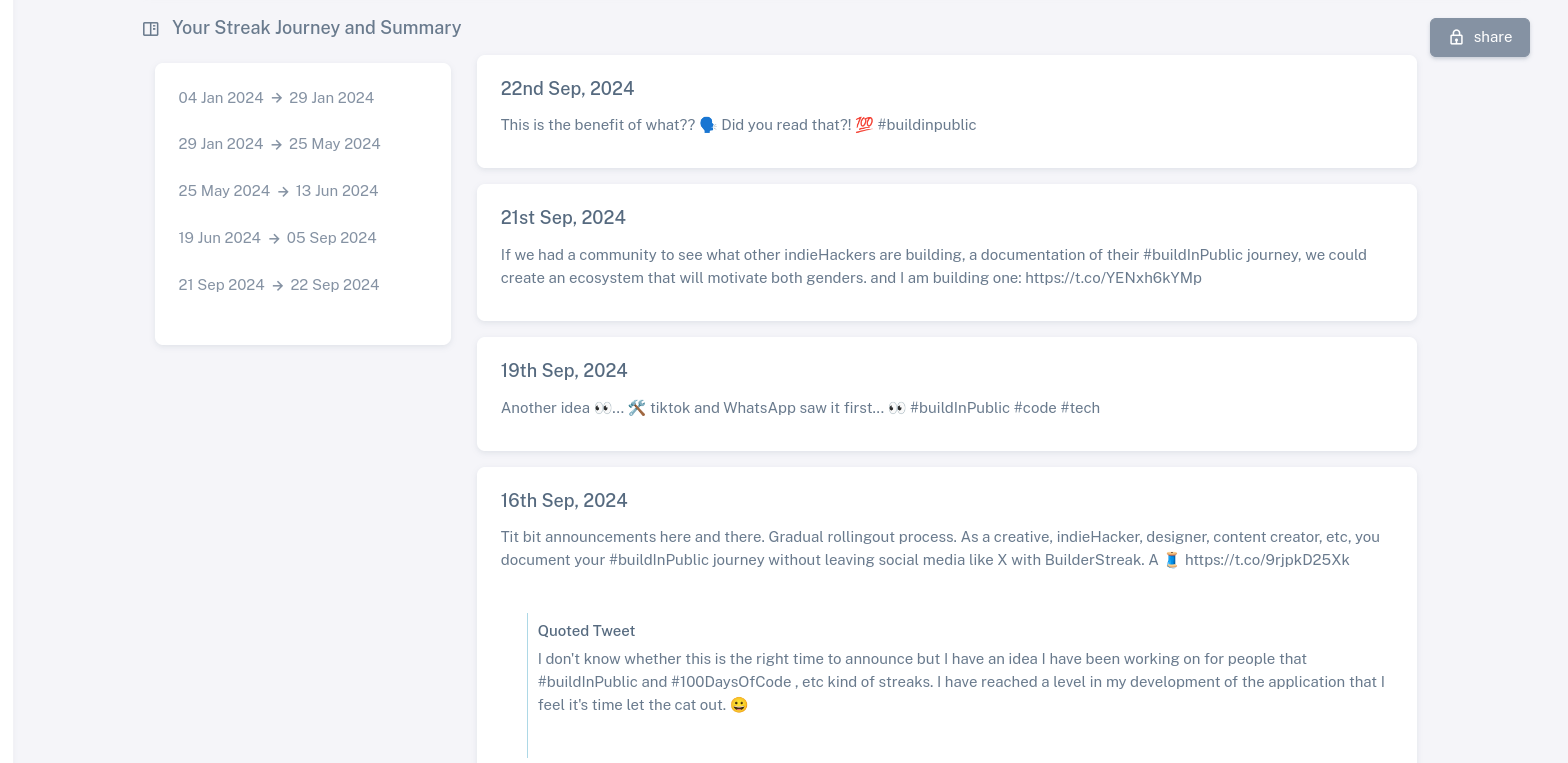Click the arrow icon in the 04 Jan streak row

click(277, 98)
